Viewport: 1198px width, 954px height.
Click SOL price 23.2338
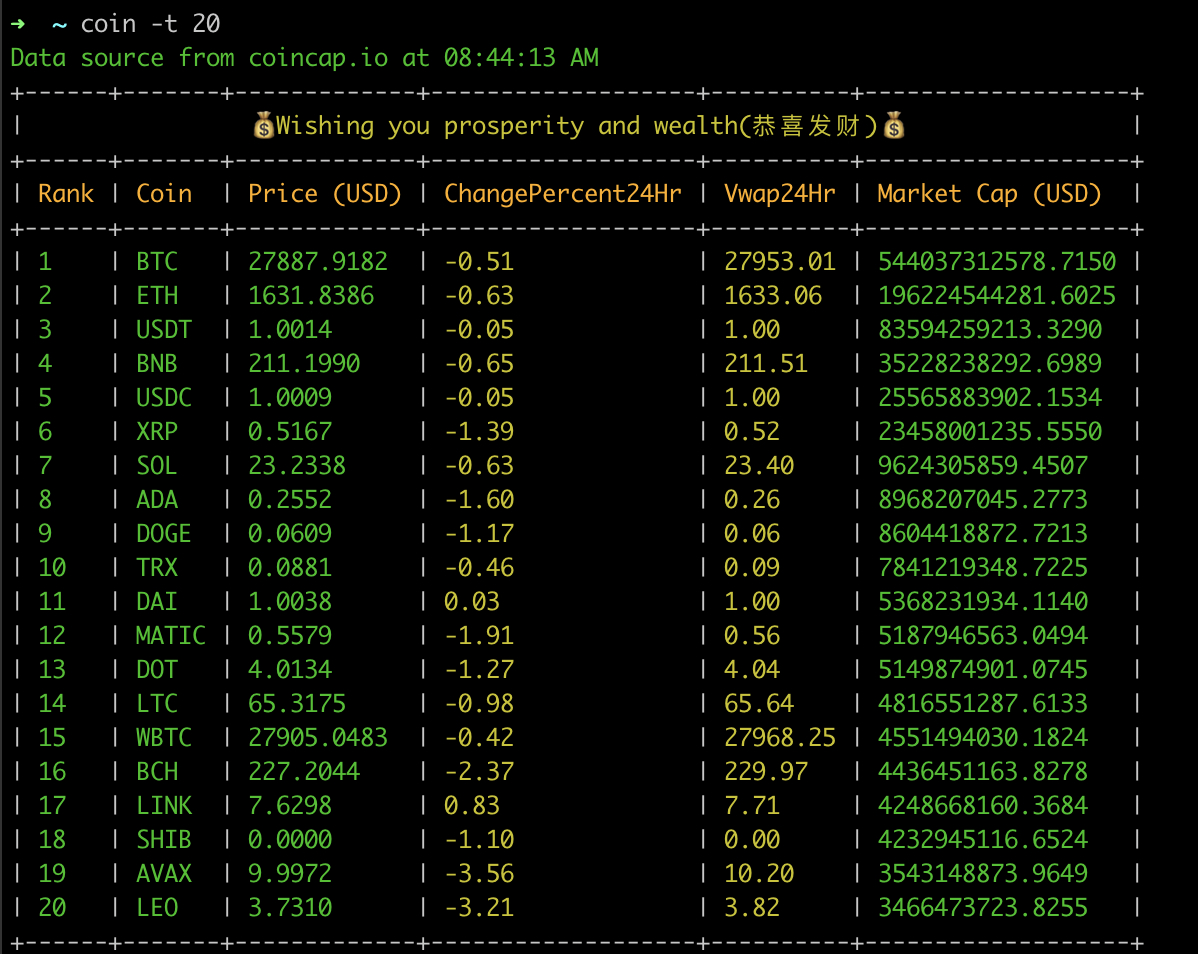[x=296, y=466]
